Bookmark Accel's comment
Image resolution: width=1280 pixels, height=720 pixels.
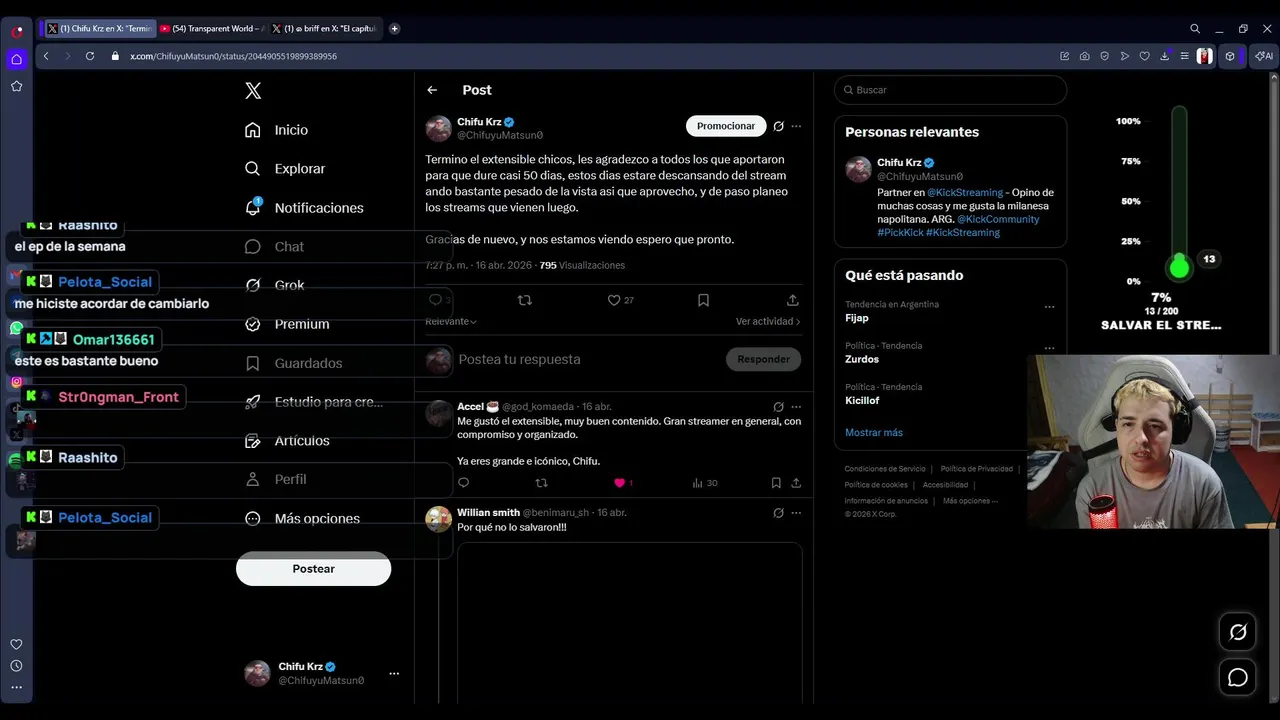[x=776, y=483]
